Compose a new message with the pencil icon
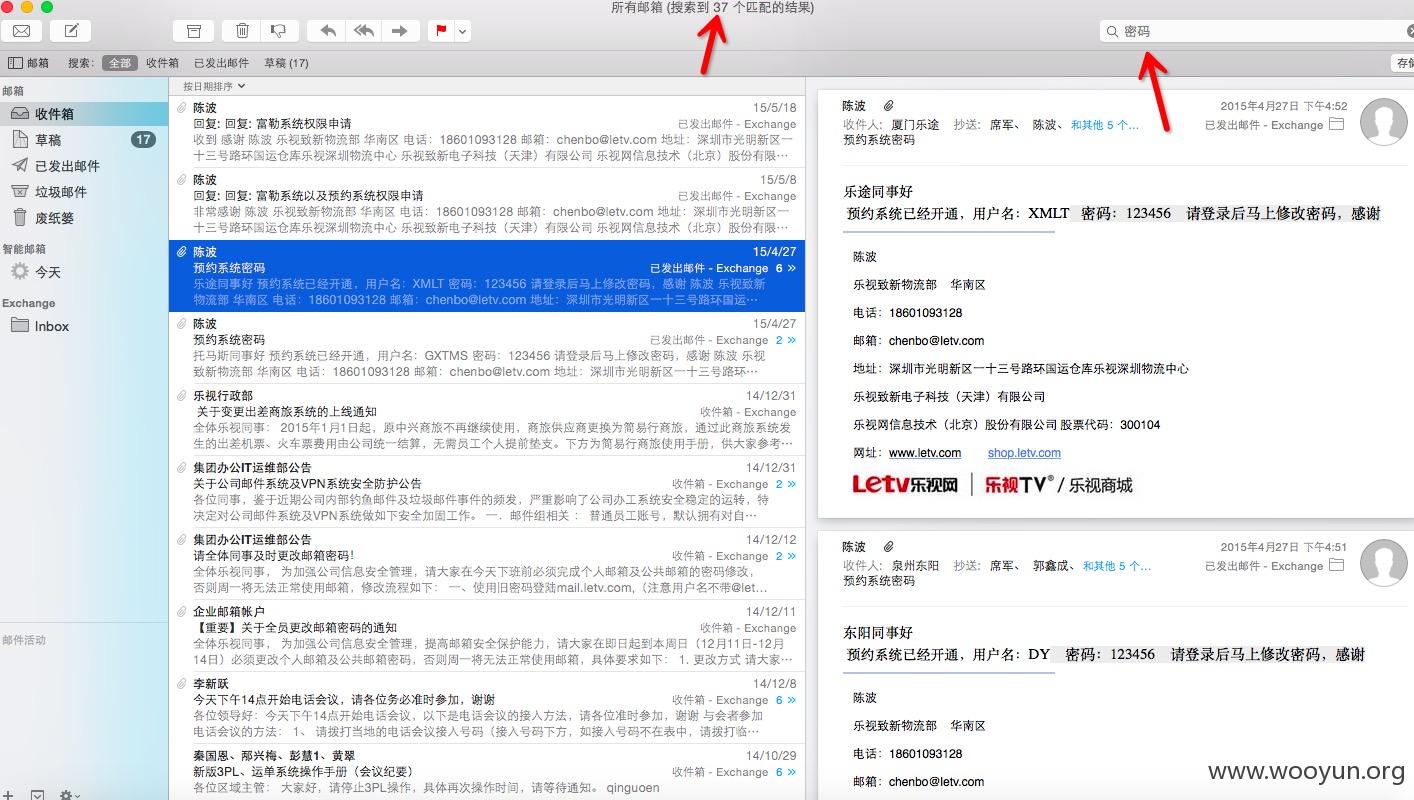This screenshot has width=1414, height=800. click(x=70, y=31)
